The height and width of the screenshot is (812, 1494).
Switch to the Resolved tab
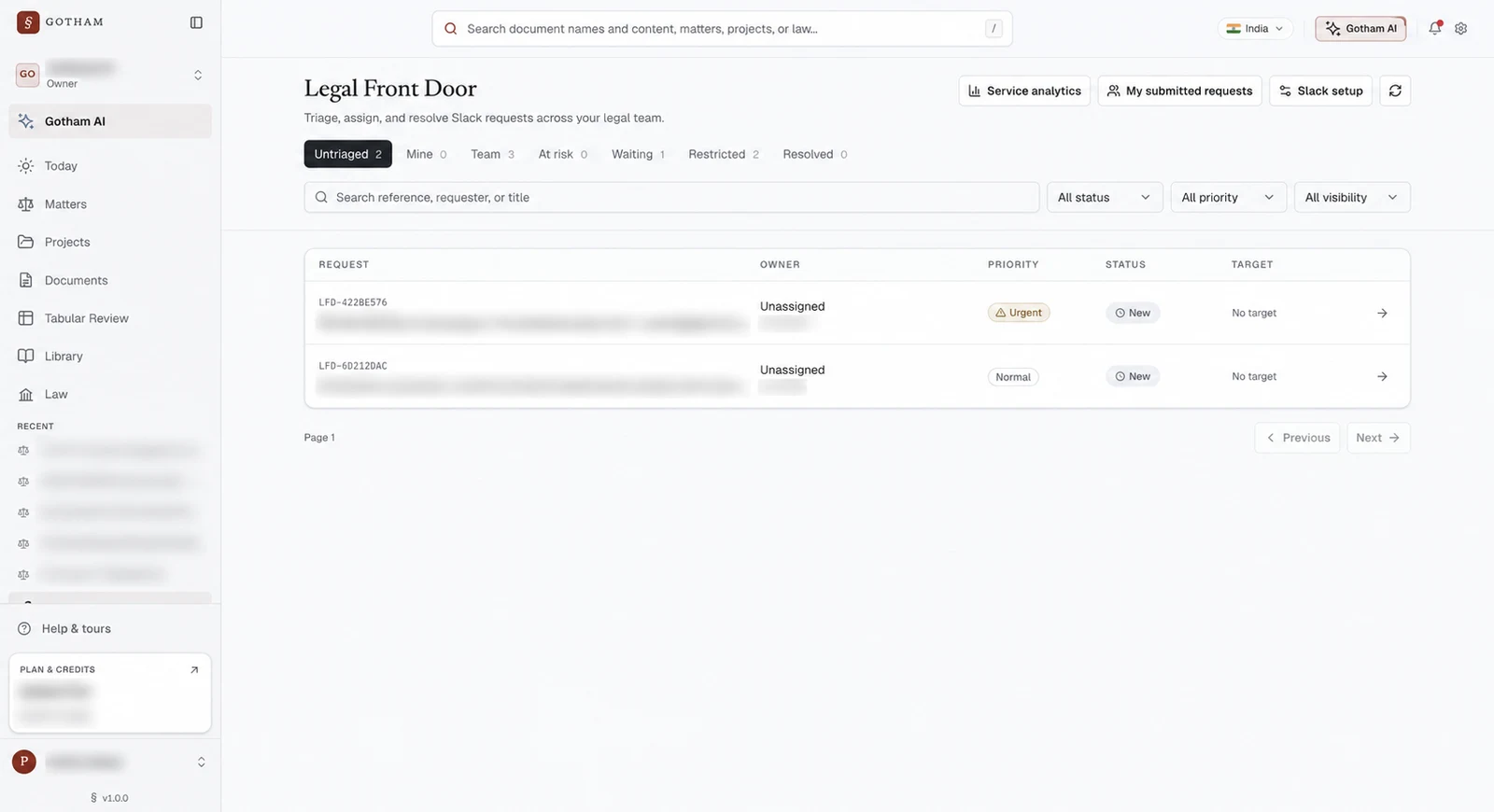click(x=815, y=154)
